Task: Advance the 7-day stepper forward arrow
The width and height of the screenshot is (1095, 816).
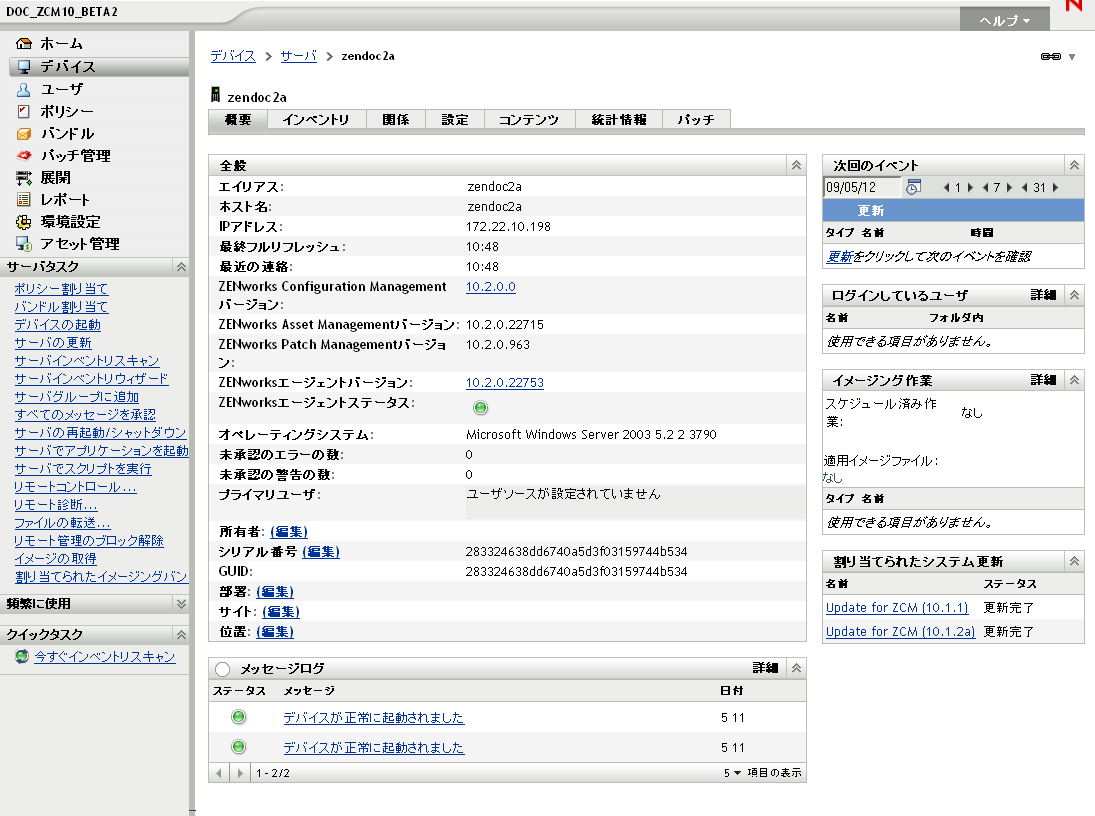Action: pyautogui.click(x=1009, y=188)
